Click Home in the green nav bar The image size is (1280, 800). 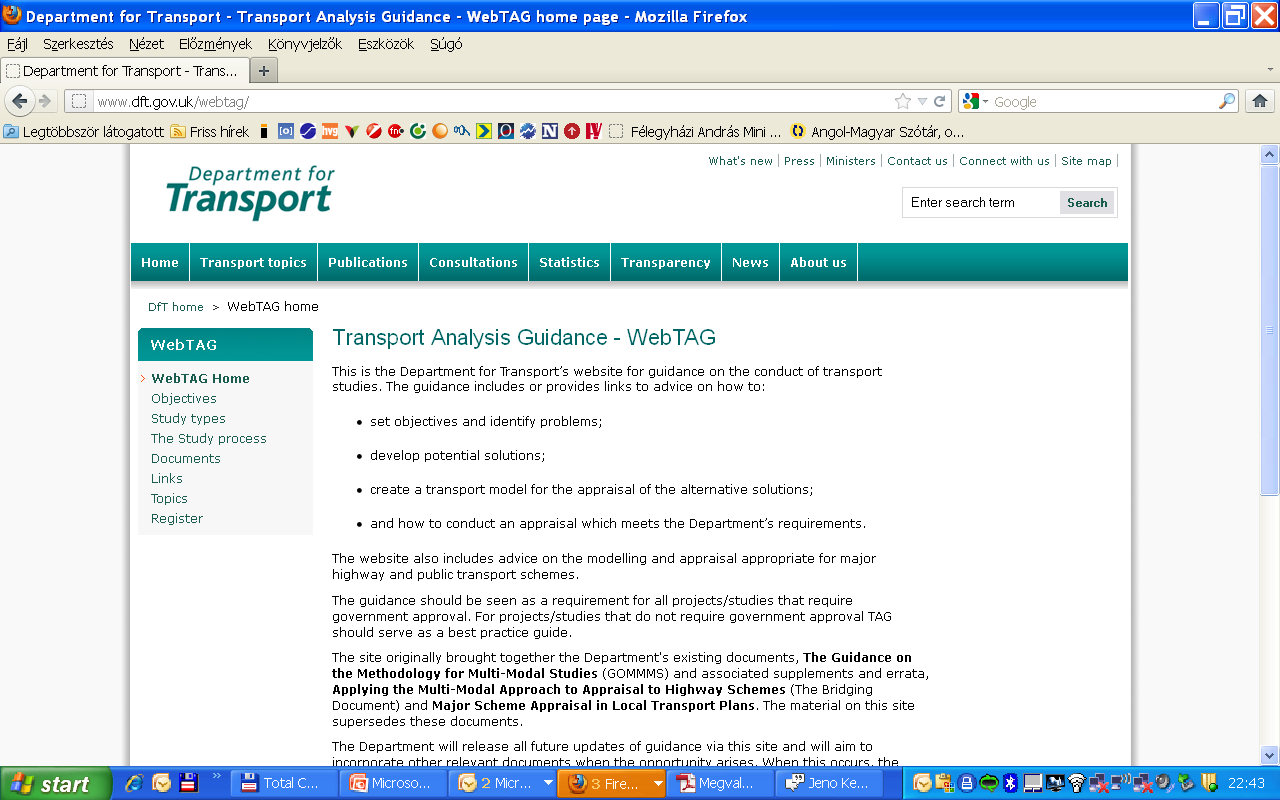(160, 262)
